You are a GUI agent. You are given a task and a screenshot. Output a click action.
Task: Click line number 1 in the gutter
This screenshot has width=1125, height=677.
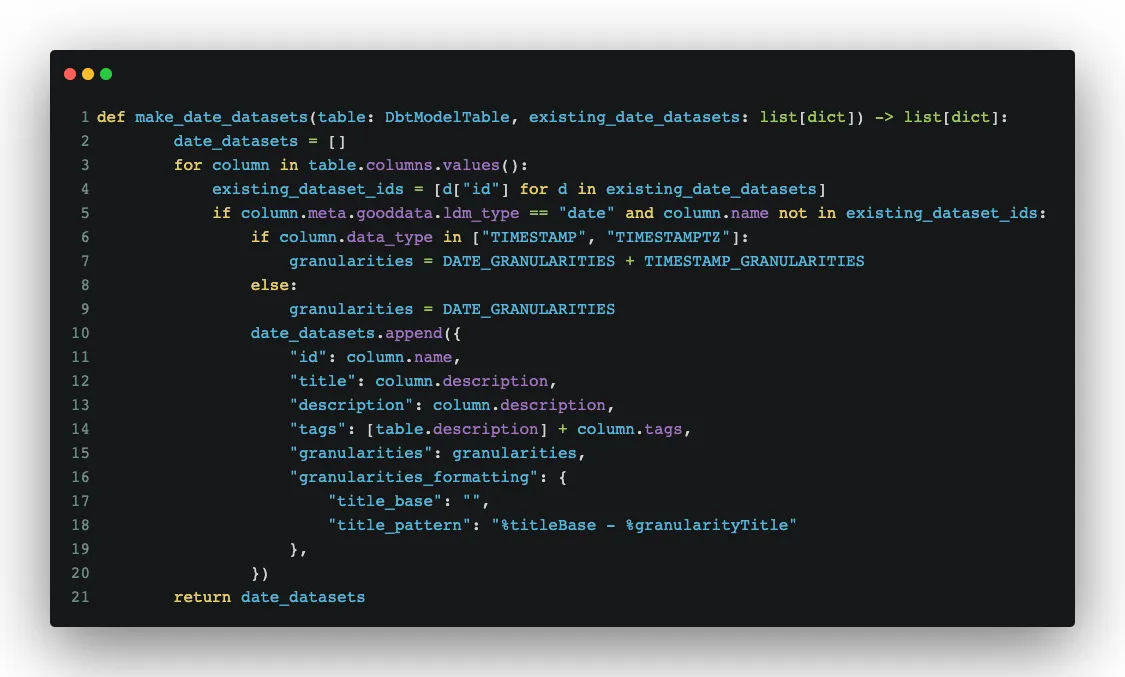coord(84,116)
